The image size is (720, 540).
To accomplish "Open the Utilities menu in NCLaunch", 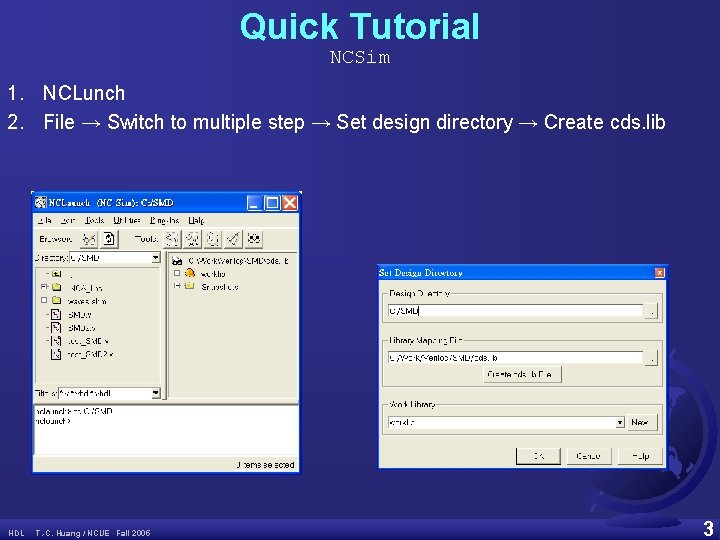I will tap(127, 220).
